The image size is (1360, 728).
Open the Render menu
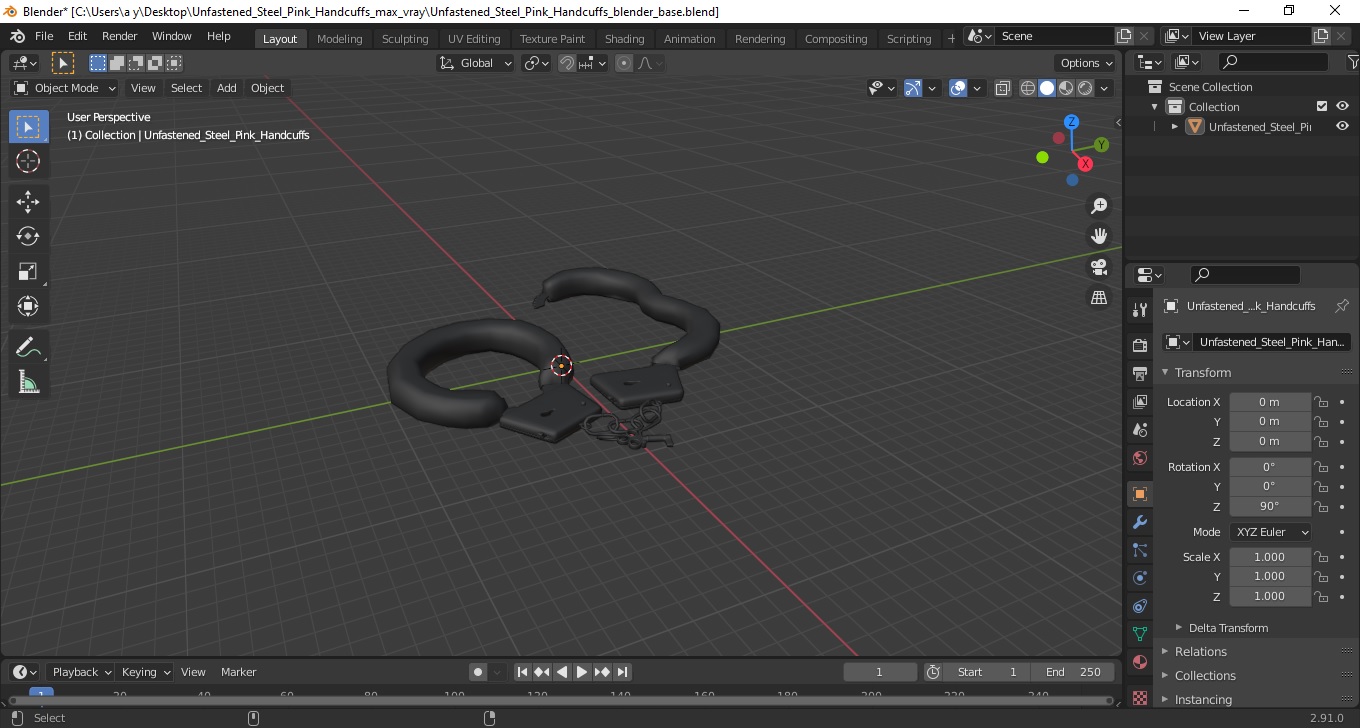point(120,36)
